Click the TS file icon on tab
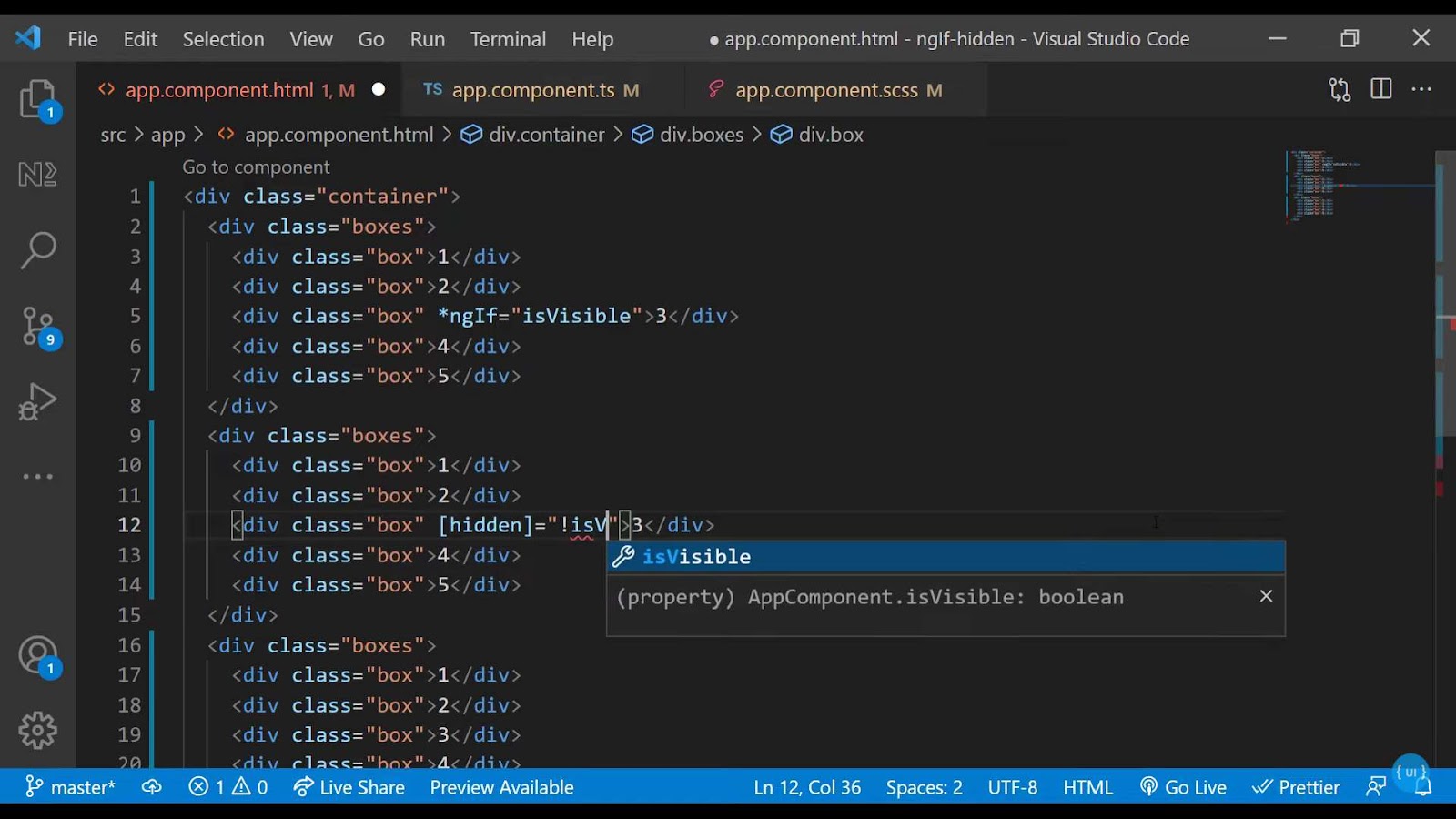Screen dimensions: 1456x819 (433, 89)
